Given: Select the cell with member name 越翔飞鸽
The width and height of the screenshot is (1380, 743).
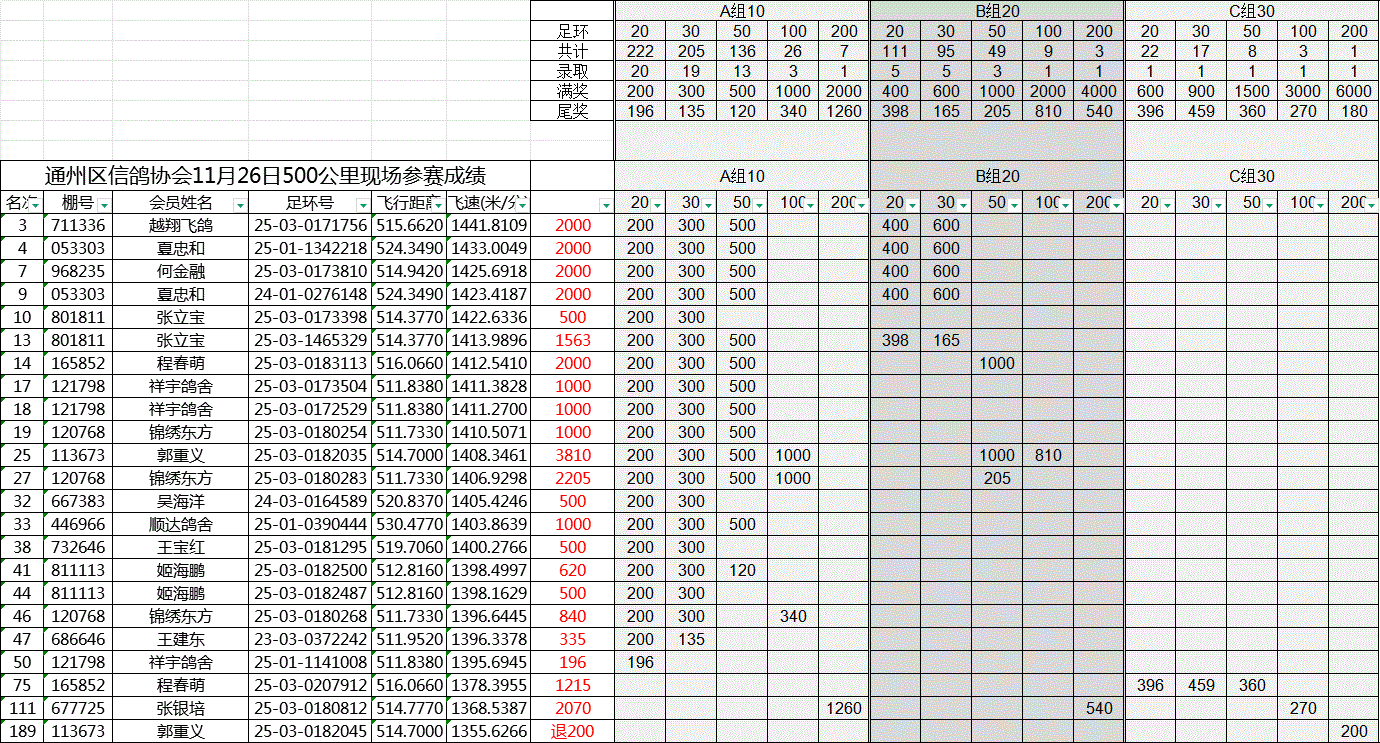Looking at the screenshot, I should 180,225.
